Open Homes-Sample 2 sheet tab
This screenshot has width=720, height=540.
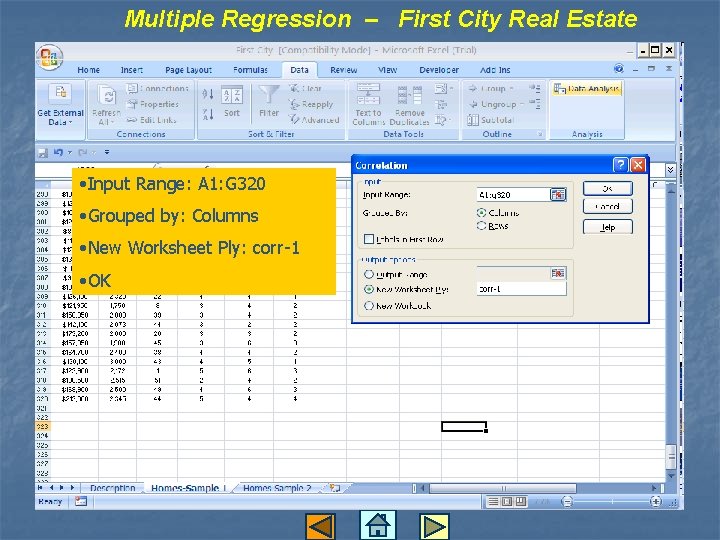277,488
